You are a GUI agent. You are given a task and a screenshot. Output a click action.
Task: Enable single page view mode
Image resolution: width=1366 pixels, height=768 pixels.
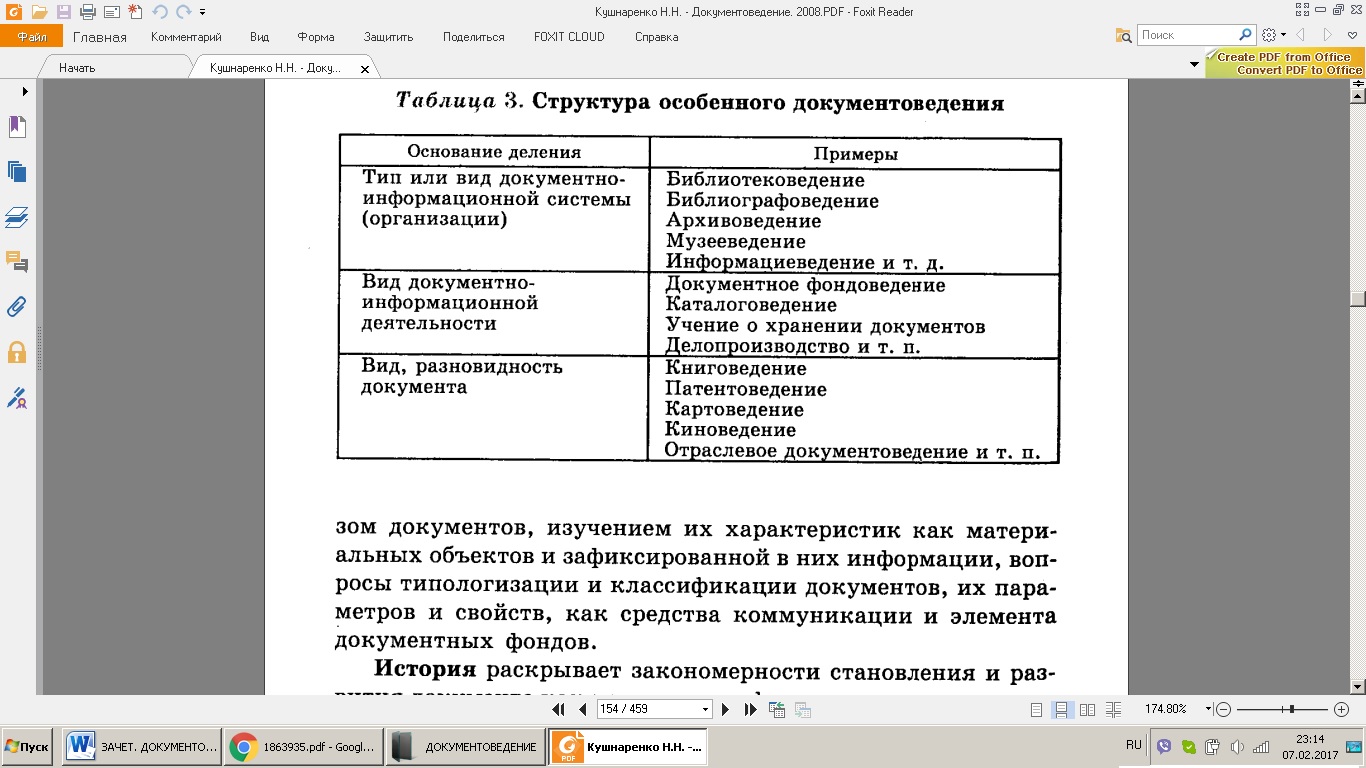pos(1037,709)
